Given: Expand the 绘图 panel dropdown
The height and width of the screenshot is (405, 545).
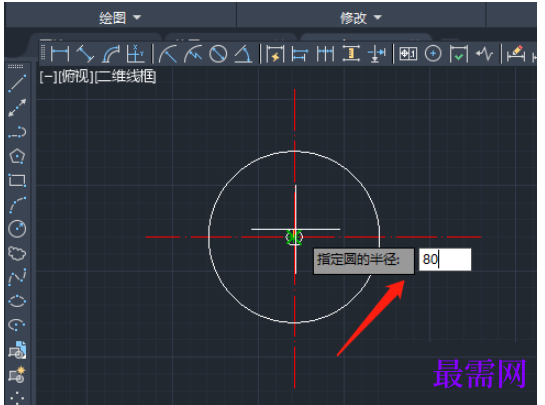Looking at the screenshot, I should [137, 17].
